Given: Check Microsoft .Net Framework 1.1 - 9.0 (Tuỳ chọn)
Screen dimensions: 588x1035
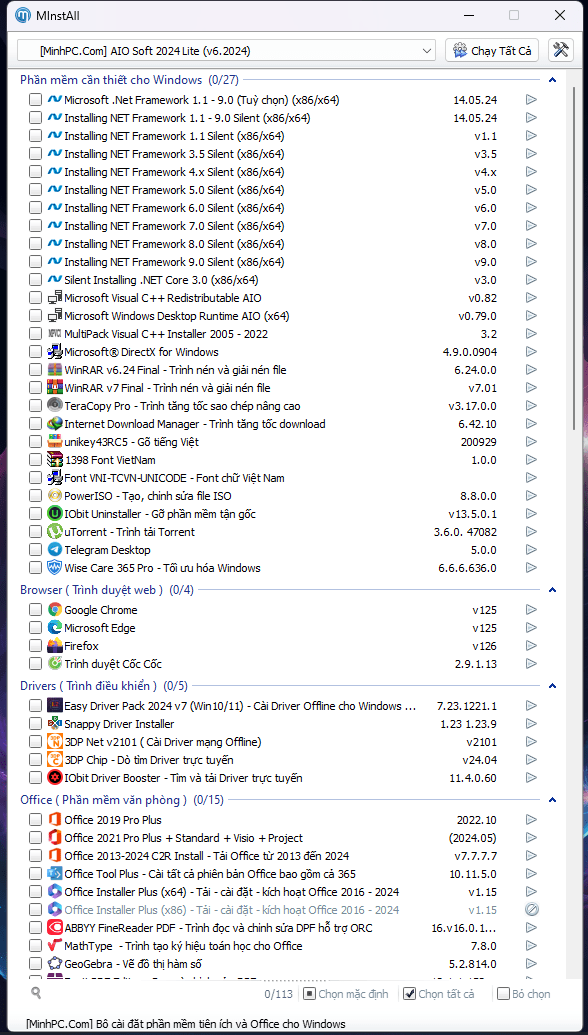Looking at the screenshot, I should (35, 100).
